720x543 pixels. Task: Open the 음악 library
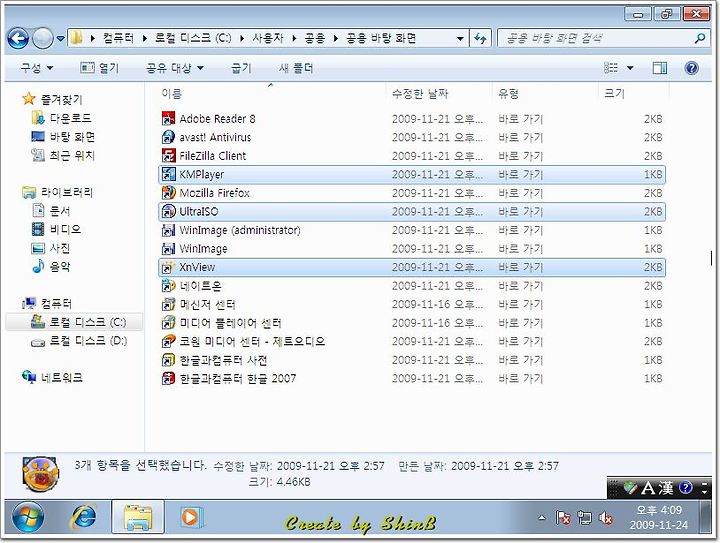pos(51,266)
